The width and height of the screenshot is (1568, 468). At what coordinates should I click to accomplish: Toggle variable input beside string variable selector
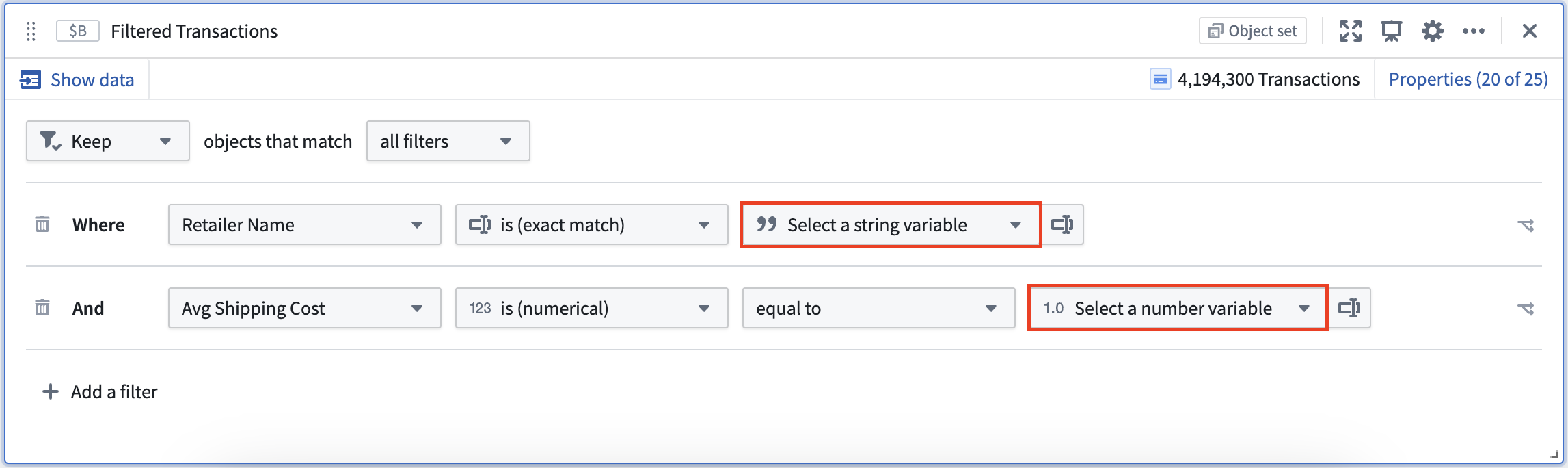[1062, 224]
